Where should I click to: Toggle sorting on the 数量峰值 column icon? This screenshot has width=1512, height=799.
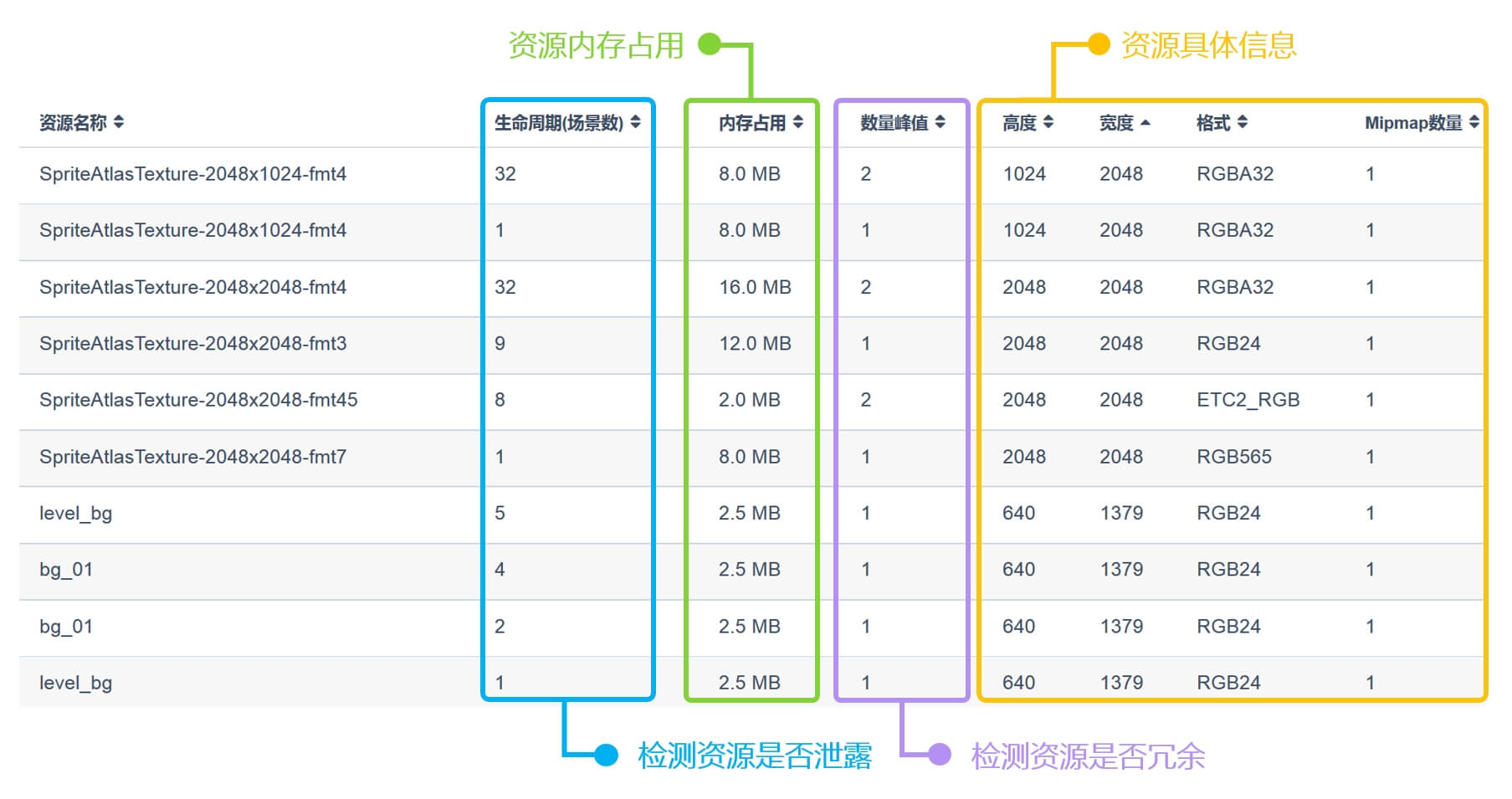941,122
